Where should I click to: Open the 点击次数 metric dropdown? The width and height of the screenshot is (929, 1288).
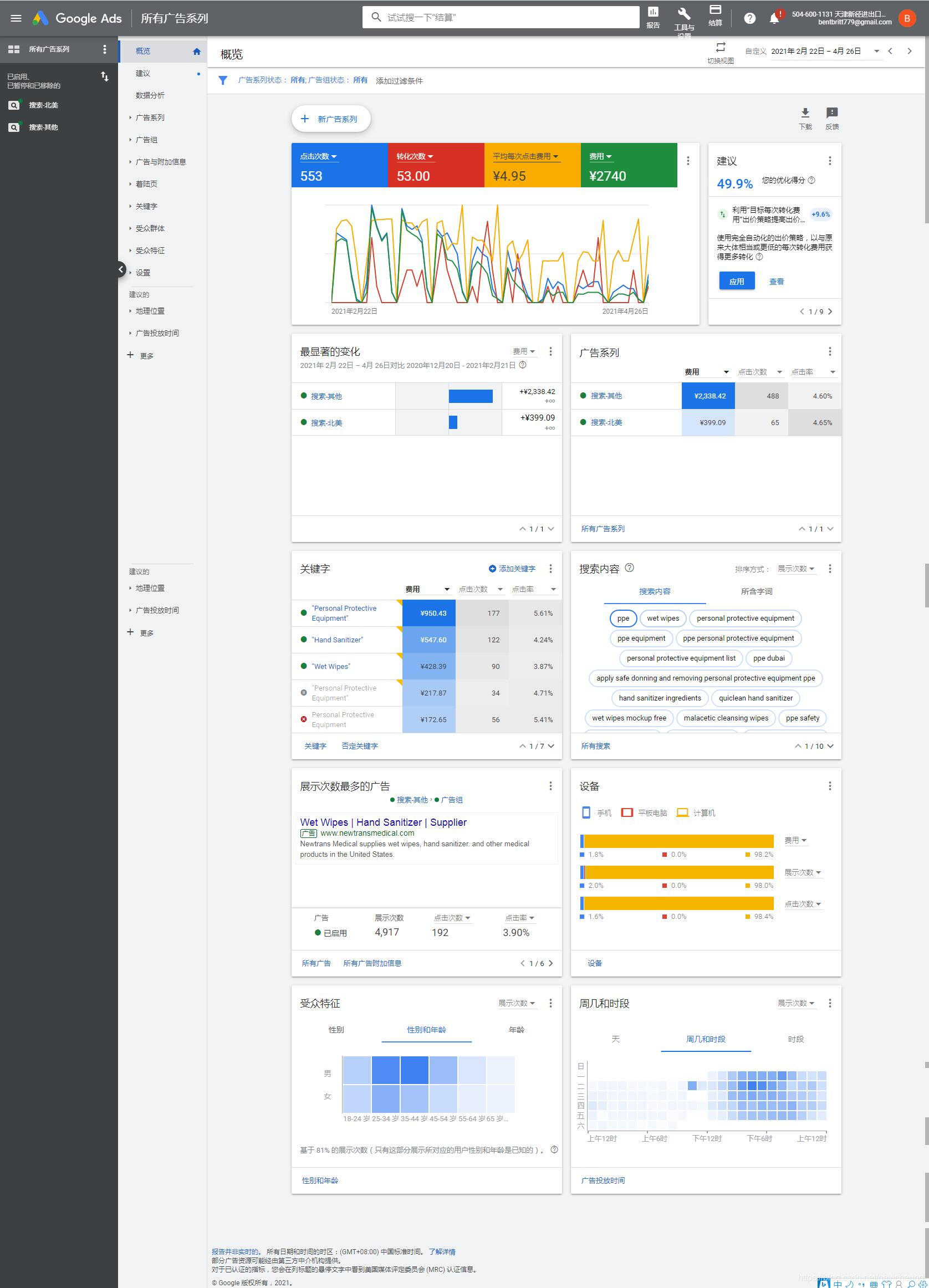[318, 157]
